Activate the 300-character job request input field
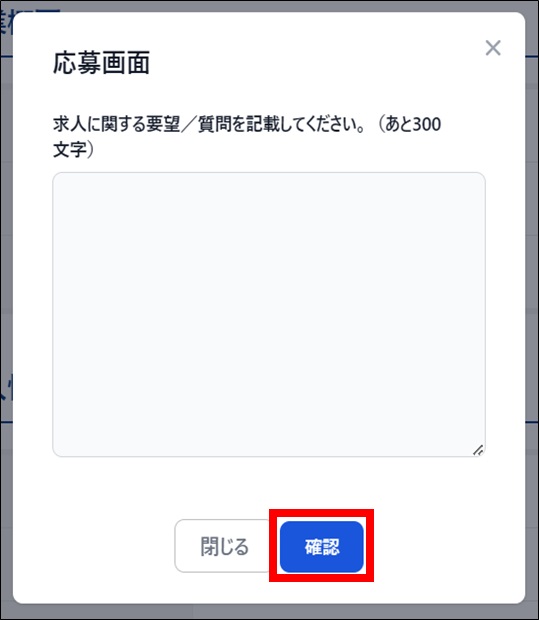This screenshot has height=620, width=539. pos(269,314)
